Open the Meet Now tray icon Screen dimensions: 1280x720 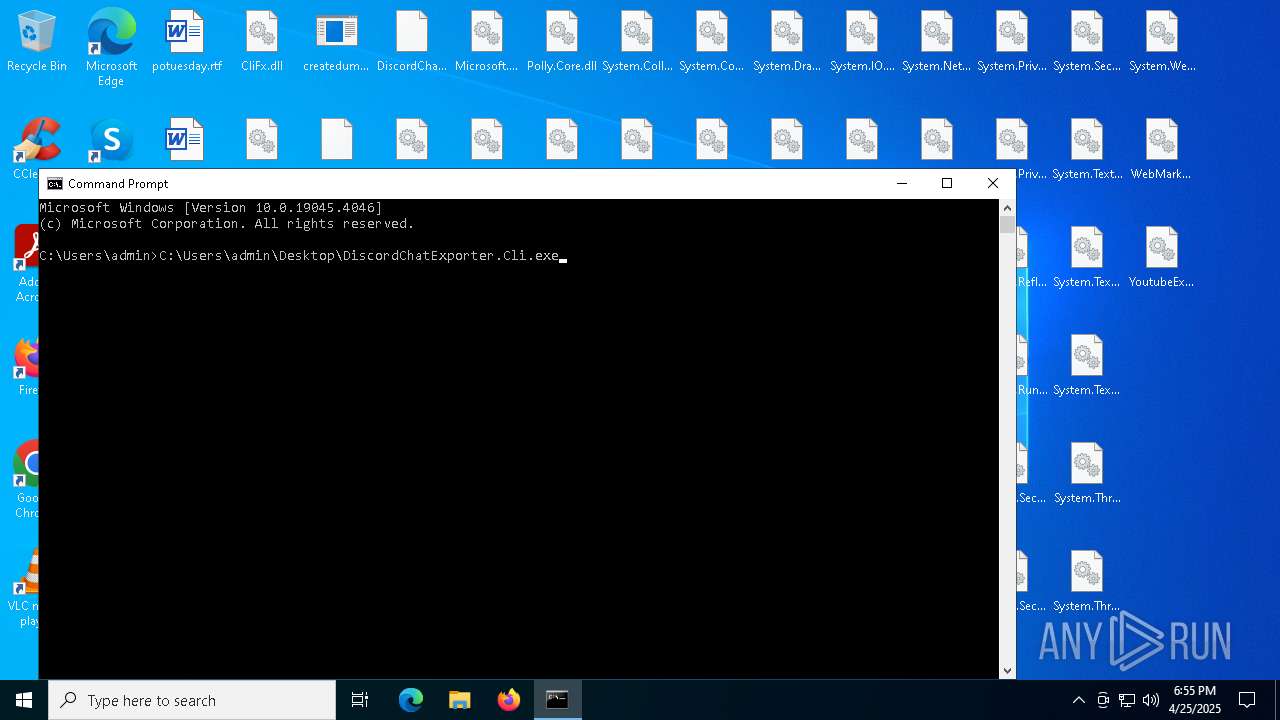click(x=1103, y=700)
